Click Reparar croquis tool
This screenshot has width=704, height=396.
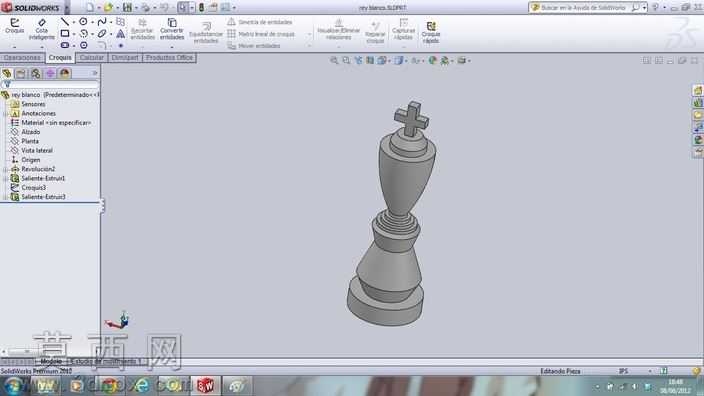point(375,32)
